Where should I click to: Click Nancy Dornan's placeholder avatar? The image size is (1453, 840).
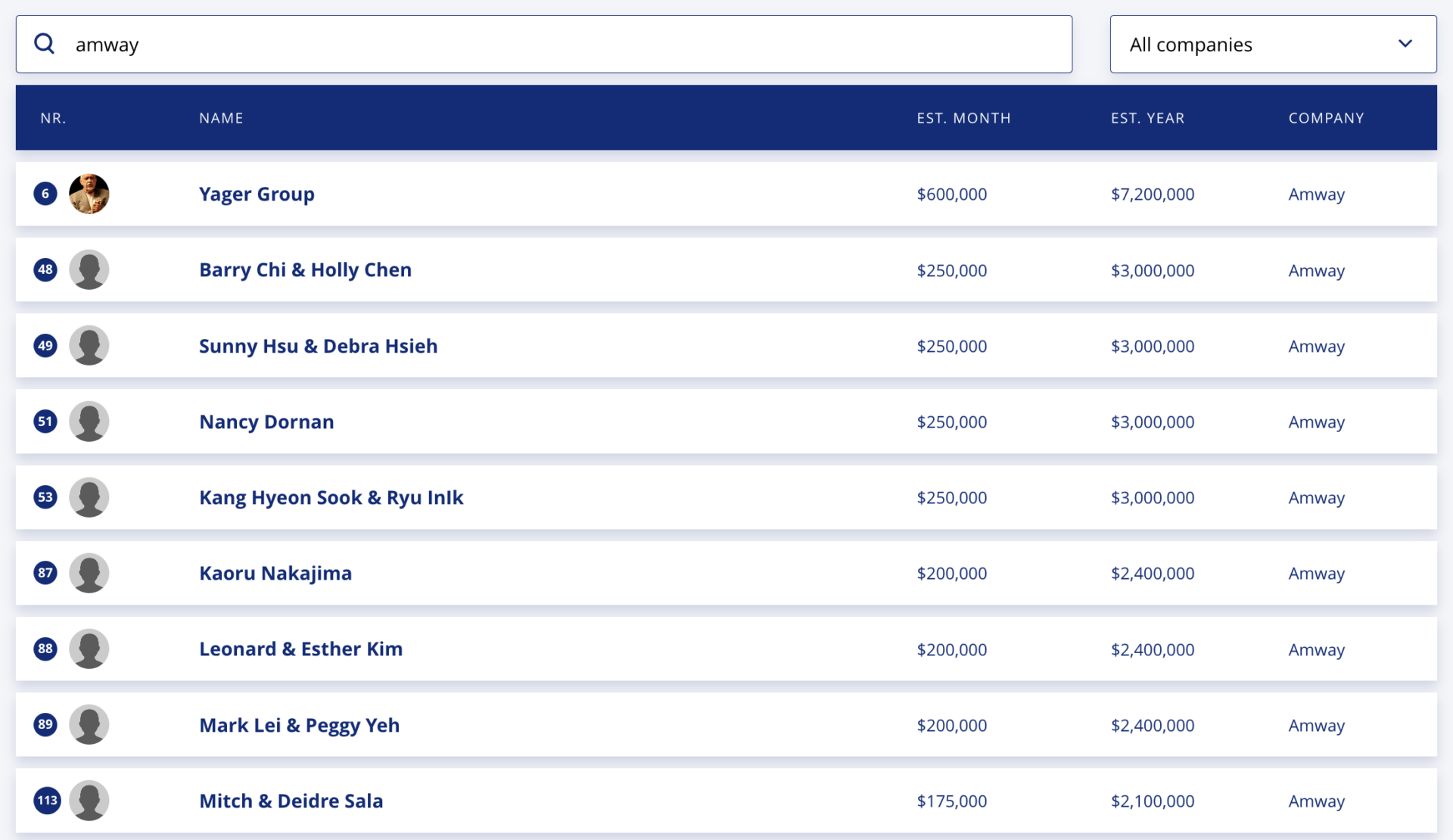(x=89, y=422)
